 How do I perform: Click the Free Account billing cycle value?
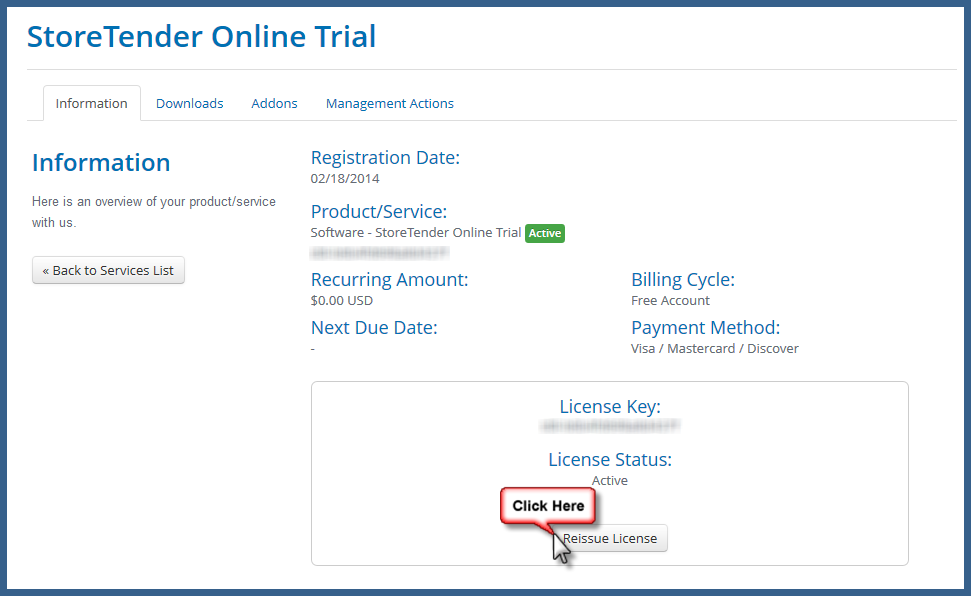[x=670, y=300]
